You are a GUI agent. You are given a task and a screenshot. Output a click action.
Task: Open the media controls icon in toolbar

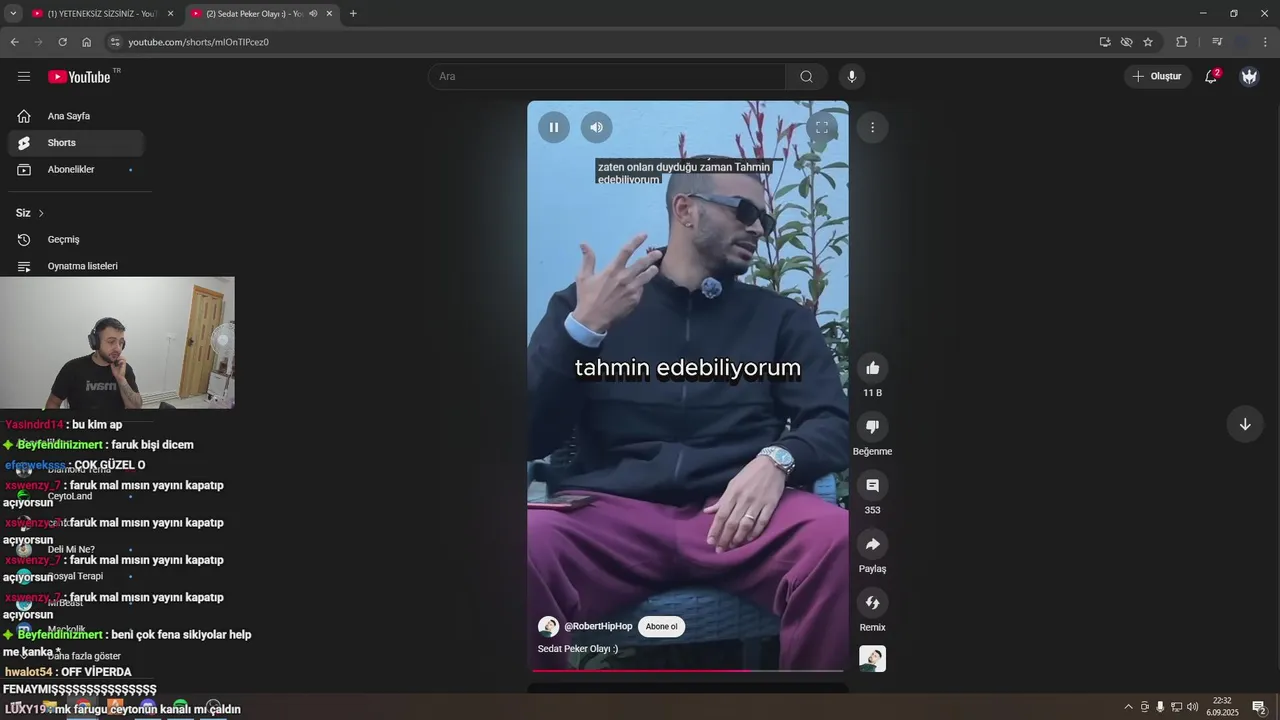point(1217,42)
